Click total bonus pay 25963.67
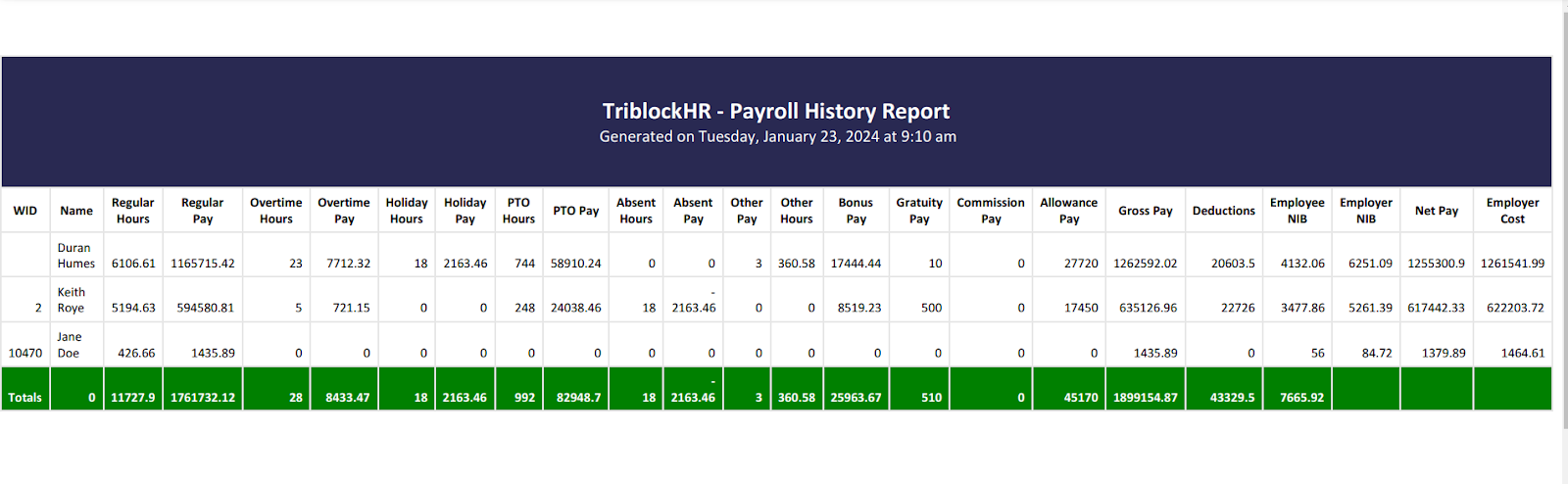Viewport: 1568px width, 484px height. 856,398
